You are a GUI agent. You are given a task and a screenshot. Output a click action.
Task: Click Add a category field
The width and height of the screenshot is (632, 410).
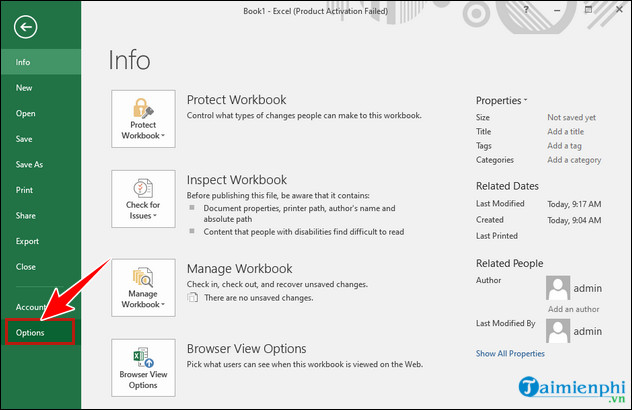(x=574, y=160)
